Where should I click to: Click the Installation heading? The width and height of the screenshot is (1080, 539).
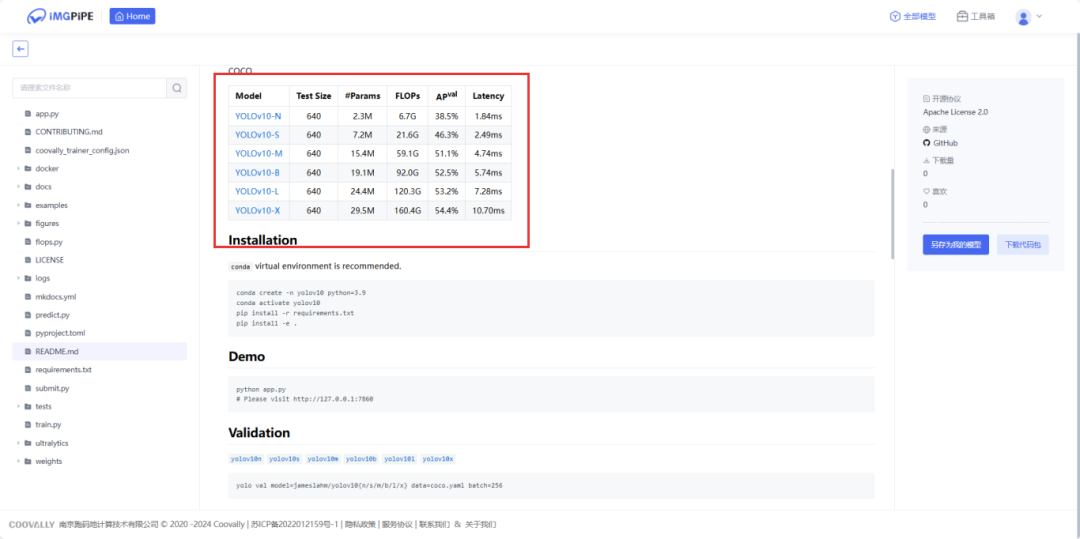(x=262, y=240)
